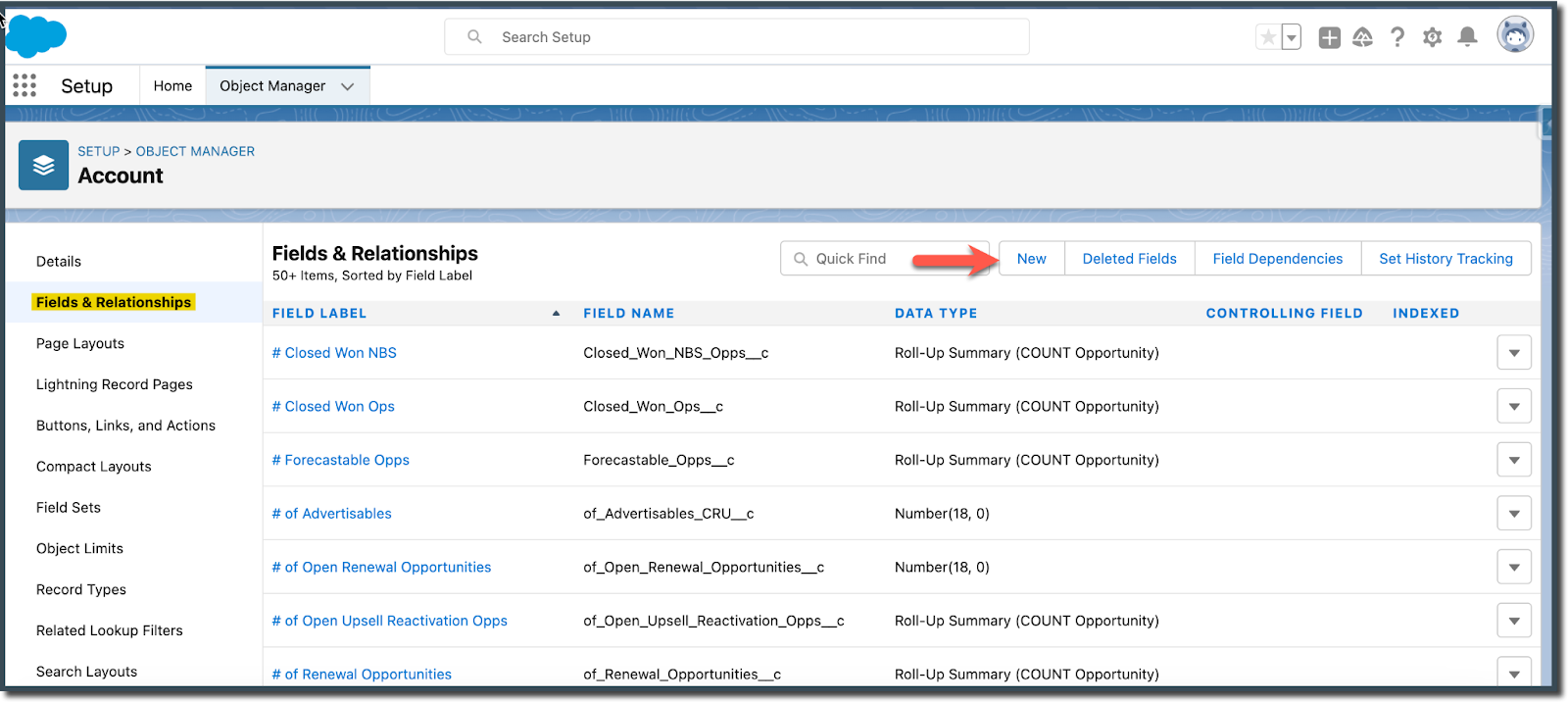Image resolution: width=1568 pixels, height=702 pixels.
Task: Open the Setup gear icon
Action: click(x=1432, y=37)
